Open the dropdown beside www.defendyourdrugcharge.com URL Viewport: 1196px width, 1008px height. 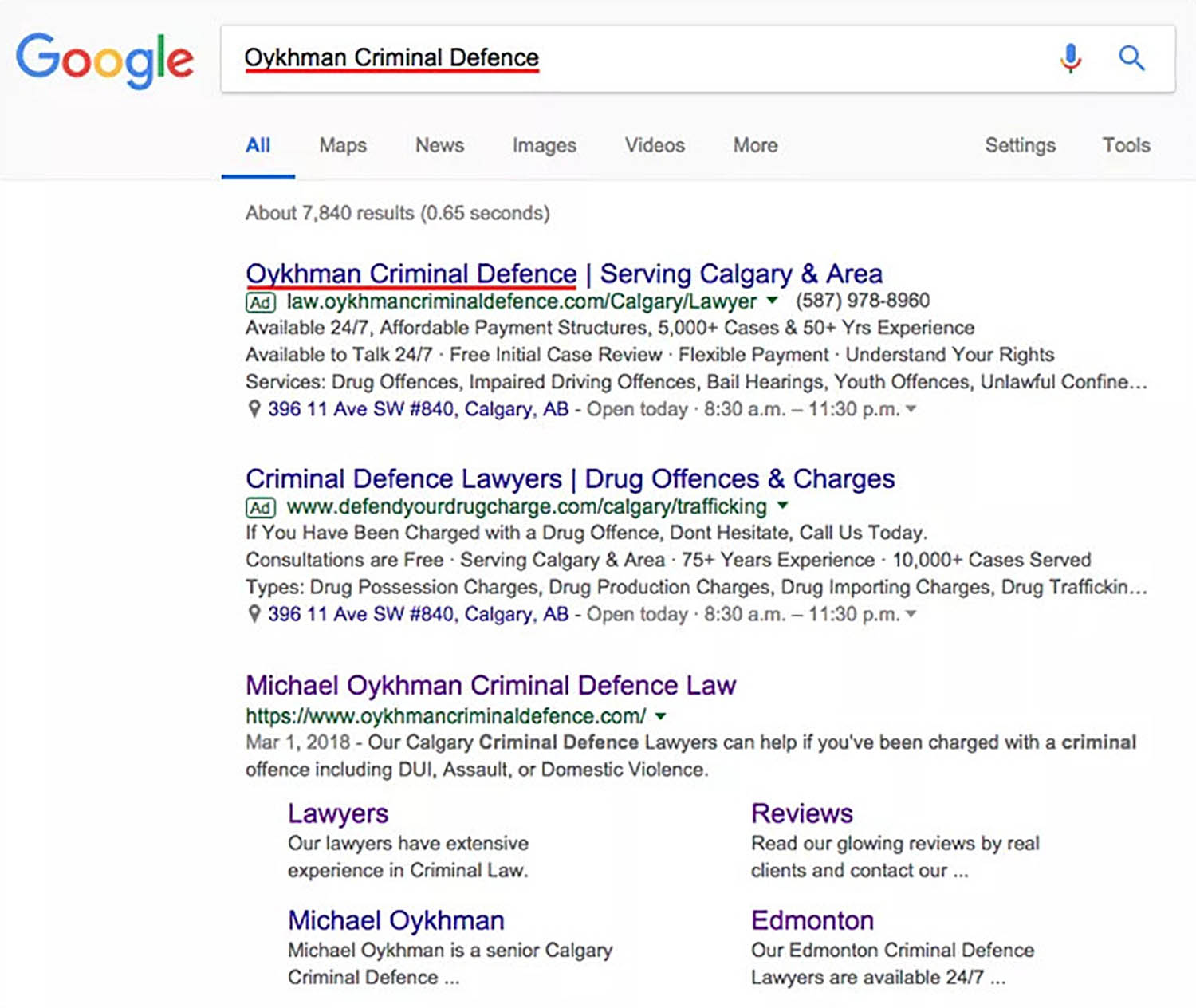[782, 506]
